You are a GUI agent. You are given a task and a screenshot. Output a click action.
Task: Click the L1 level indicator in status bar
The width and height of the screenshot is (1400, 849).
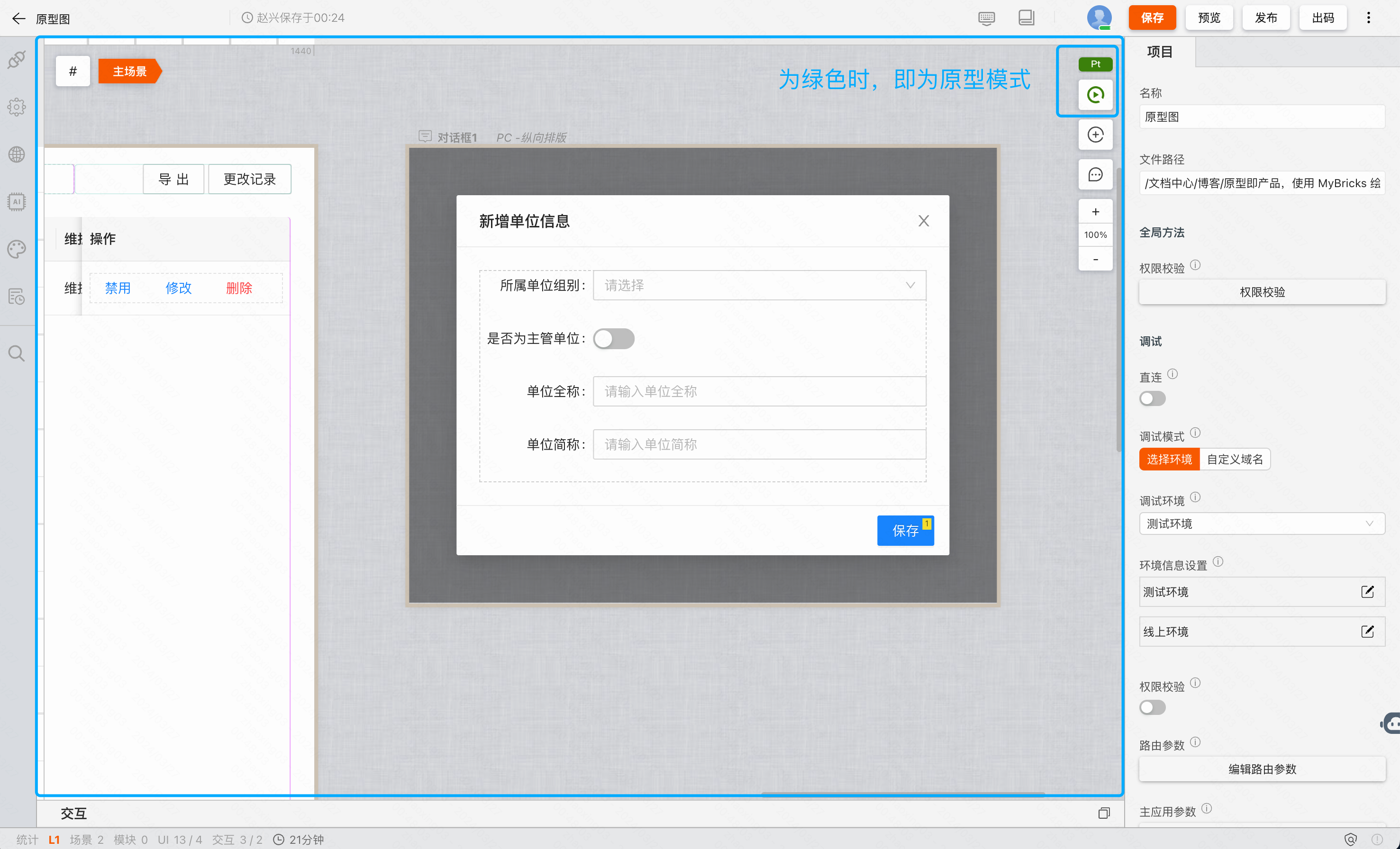(x=54, y=840)
